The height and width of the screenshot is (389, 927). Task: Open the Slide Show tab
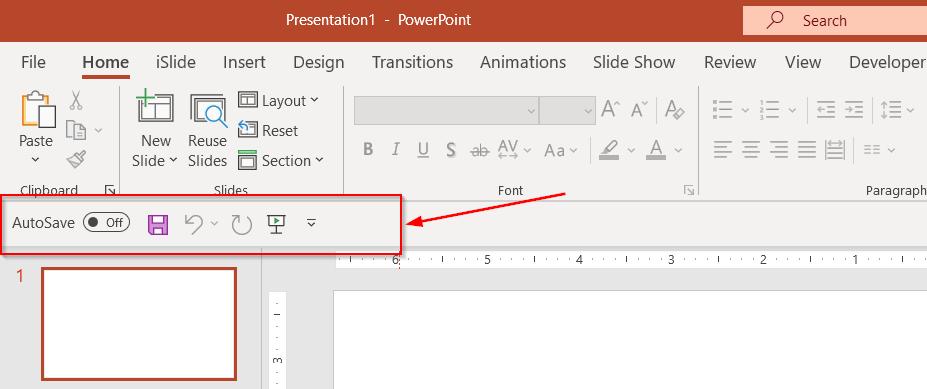coord(634,62)
